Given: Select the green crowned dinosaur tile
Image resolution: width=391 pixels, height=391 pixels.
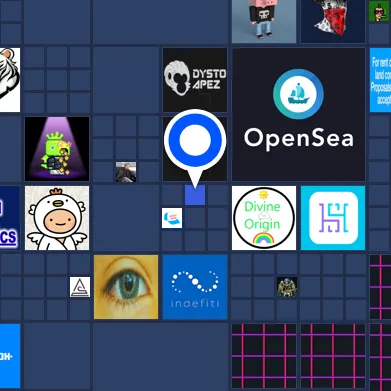Looking at the screenshot, I should (57, 149).
